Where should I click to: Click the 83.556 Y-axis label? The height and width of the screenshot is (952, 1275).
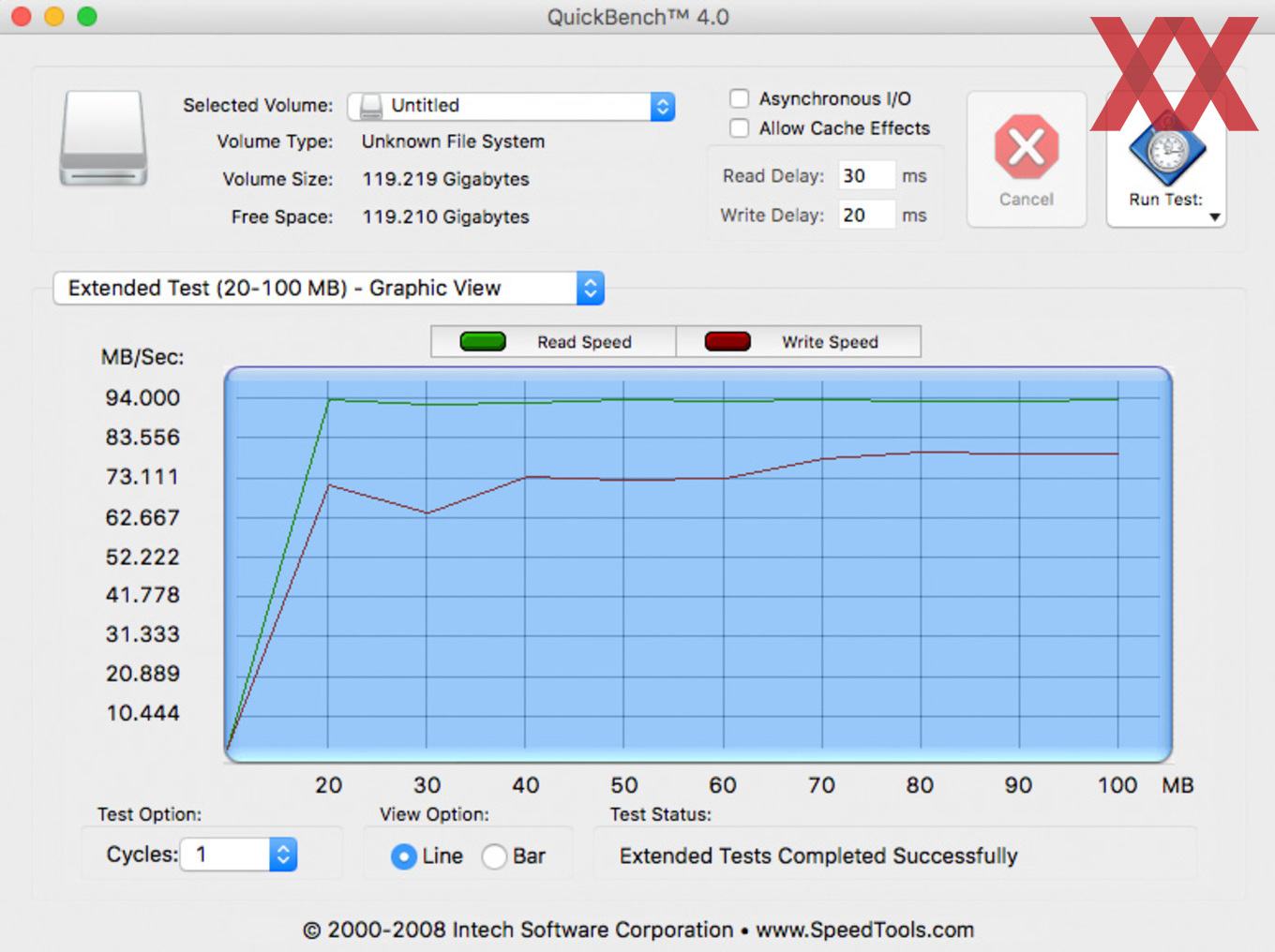point(142,437)
